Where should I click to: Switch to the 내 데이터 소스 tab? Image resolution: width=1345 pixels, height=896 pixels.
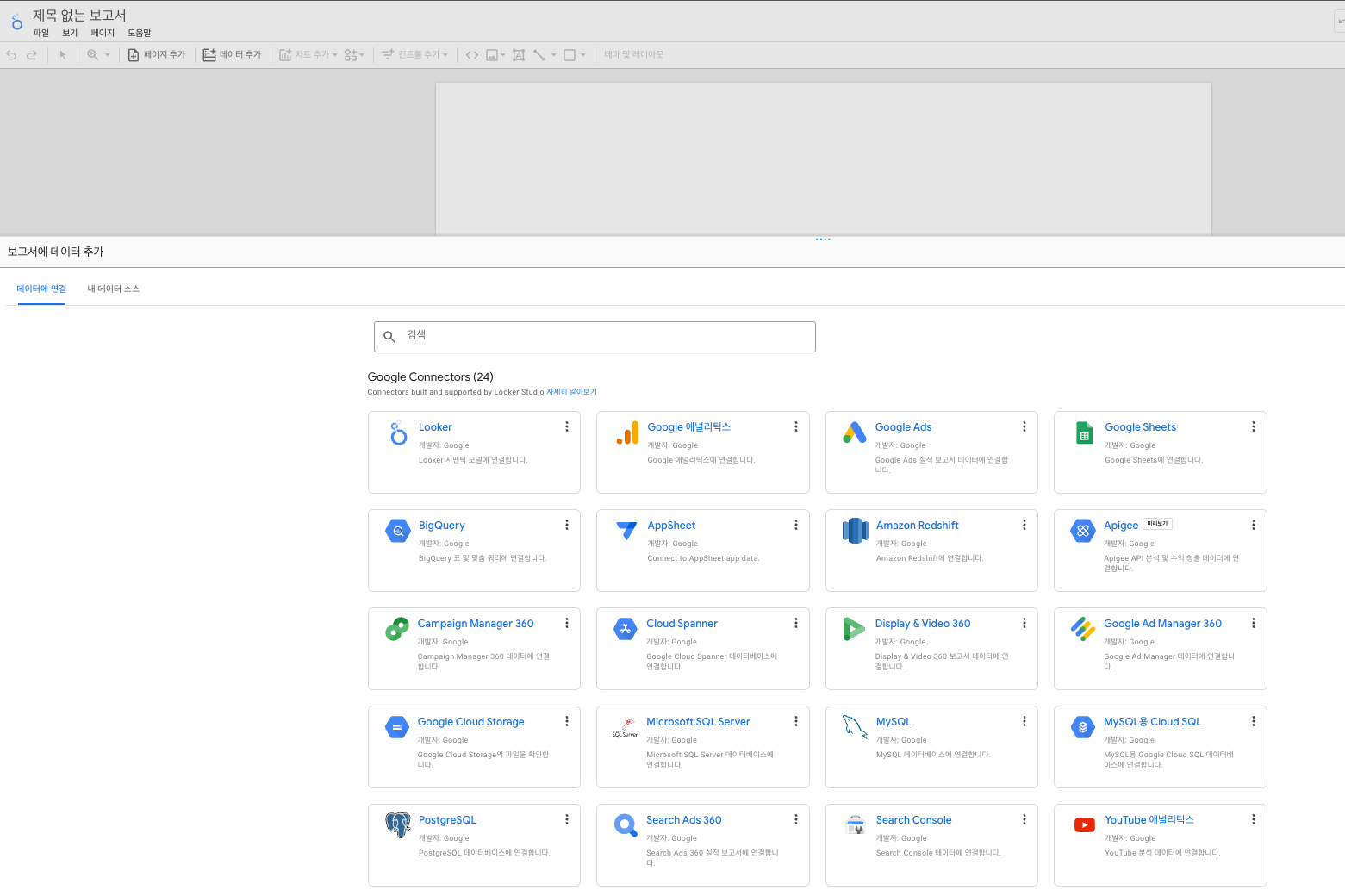click(x=114, y=289)
